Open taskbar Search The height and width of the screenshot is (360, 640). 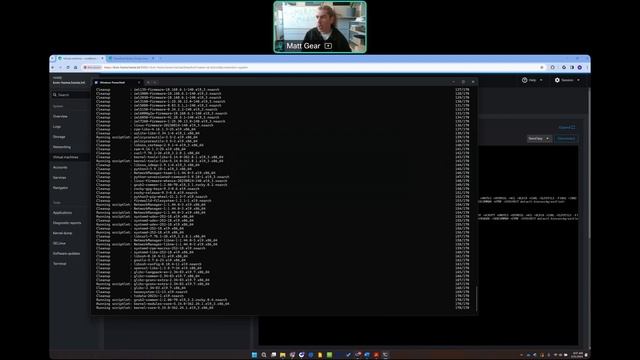tap(264, 355)
